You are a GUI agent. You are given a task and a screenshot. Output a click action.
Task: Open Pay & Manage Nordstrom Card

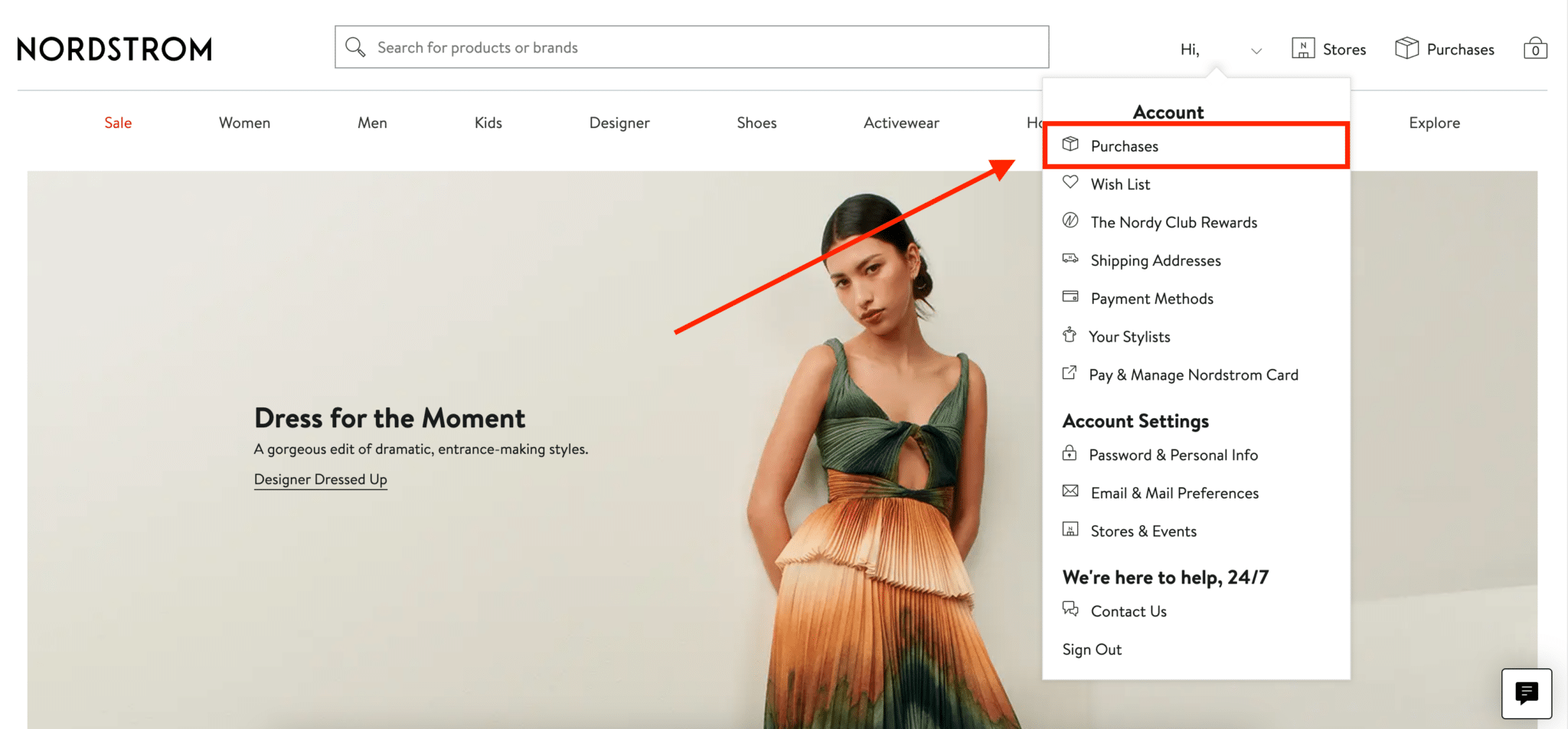(x=1194, y=375)
